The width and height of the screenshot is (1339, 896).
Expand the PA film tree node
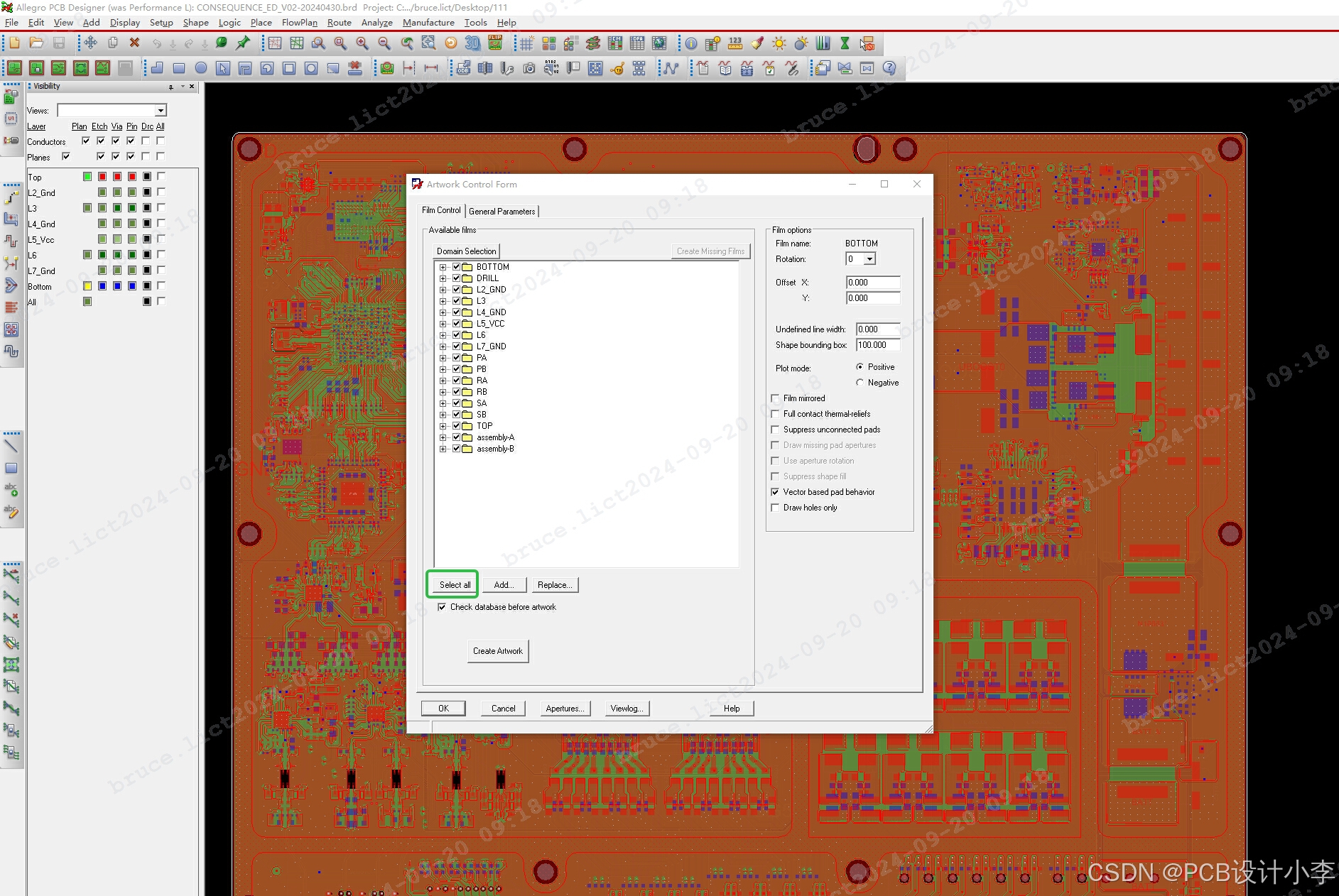pos(443,358)
